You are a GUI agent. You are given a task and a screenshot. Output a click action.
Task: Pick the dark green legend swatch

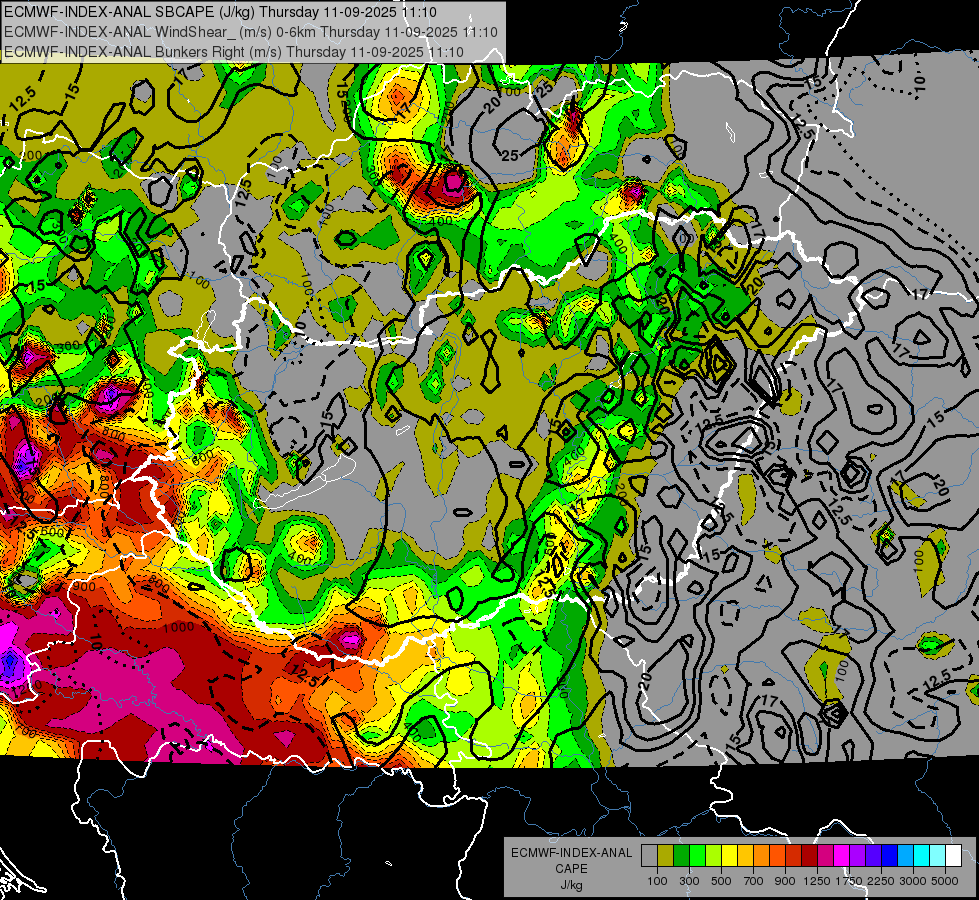(681, 856)
